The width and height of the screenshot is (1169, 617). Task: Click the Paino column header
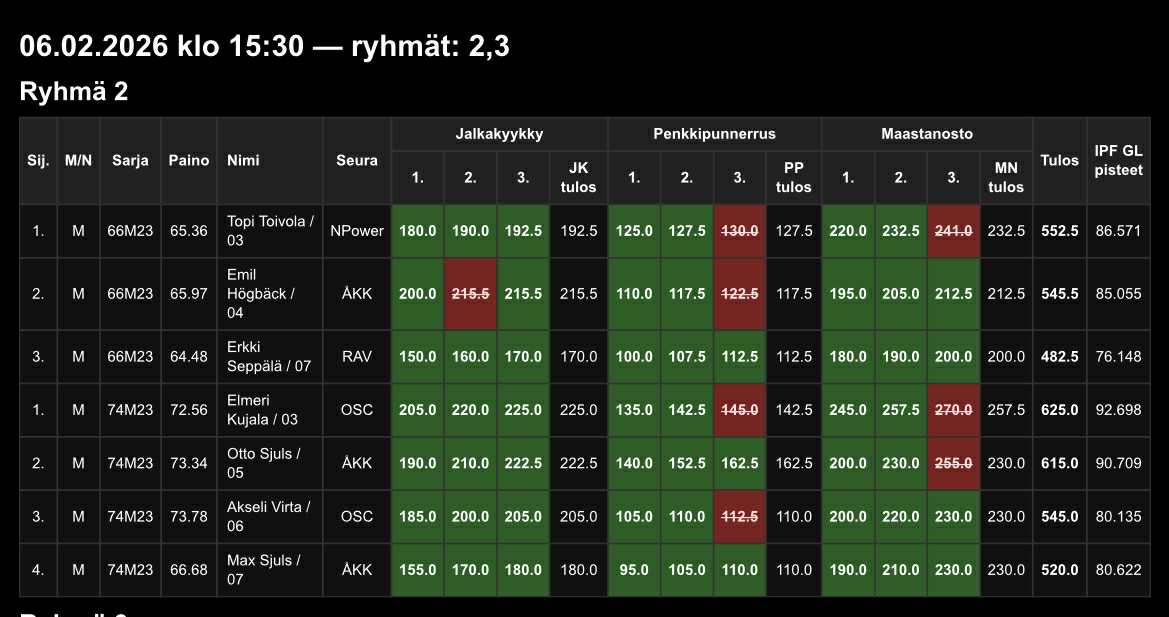(189, 160)
